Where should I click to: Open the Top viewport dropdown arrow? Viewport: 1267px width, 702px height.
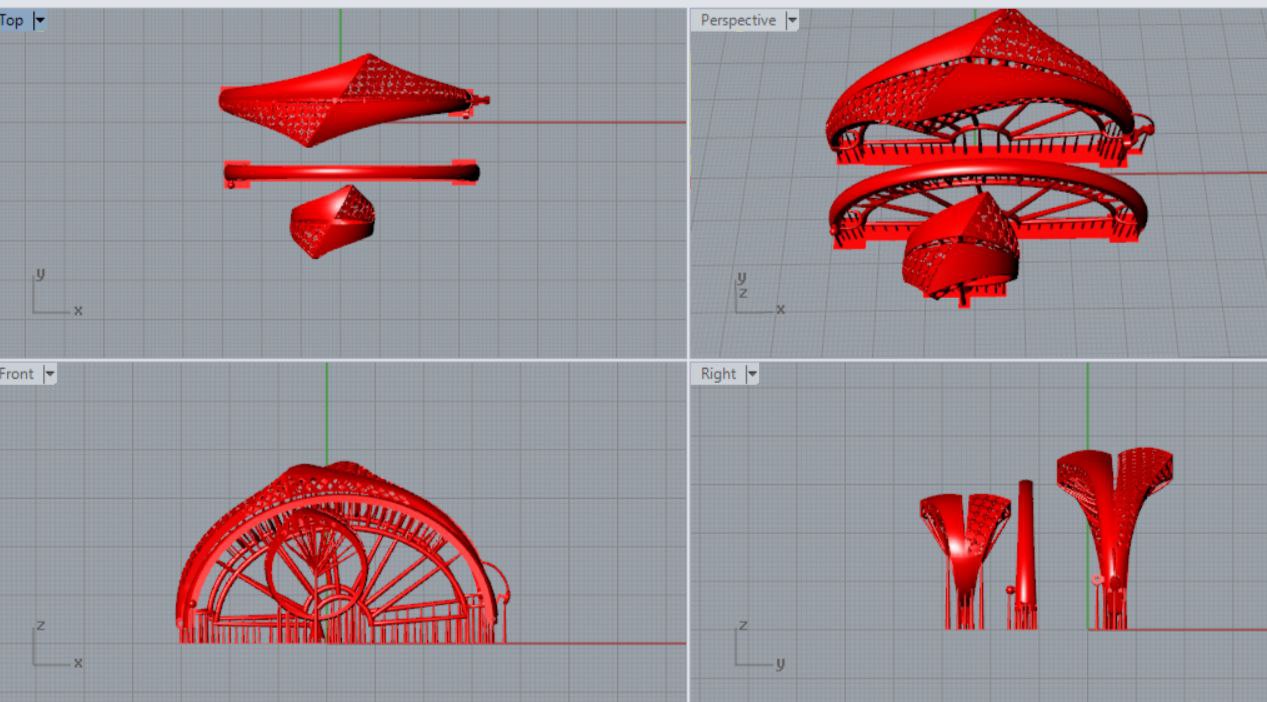(x=40, y=20)
